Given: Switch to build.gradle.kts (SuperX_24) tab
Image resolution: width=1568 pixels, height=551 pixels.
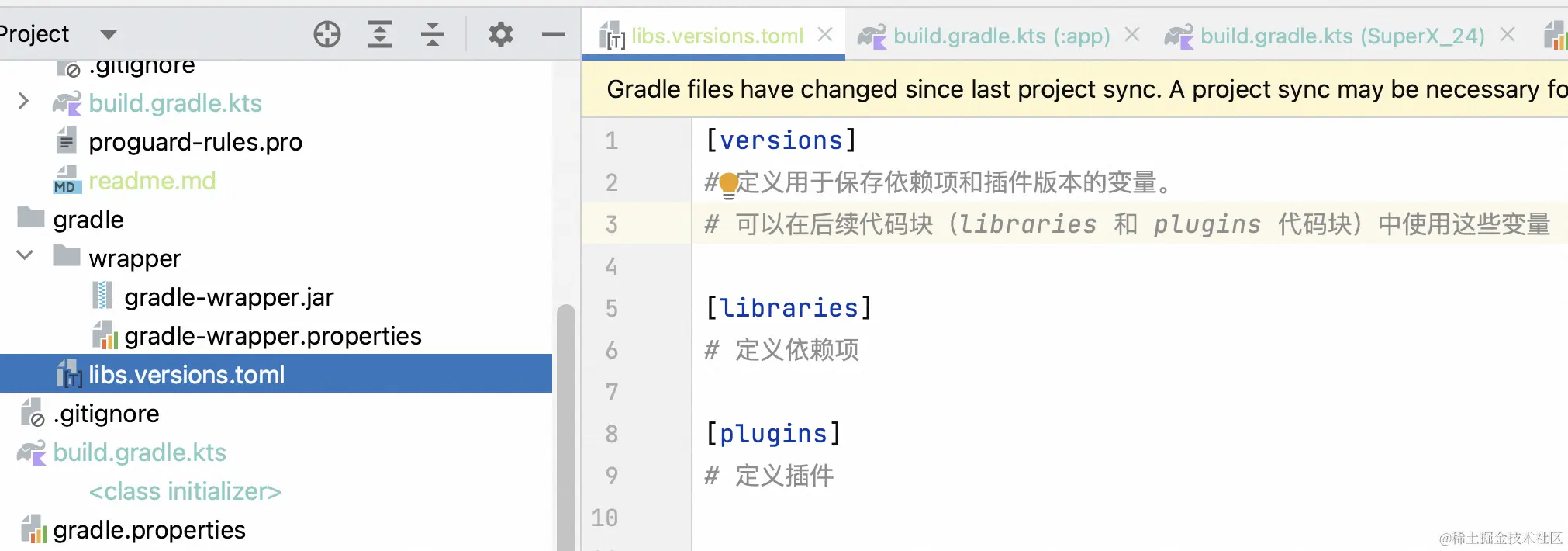Looking at the screenshot, I should [1342, 36].
